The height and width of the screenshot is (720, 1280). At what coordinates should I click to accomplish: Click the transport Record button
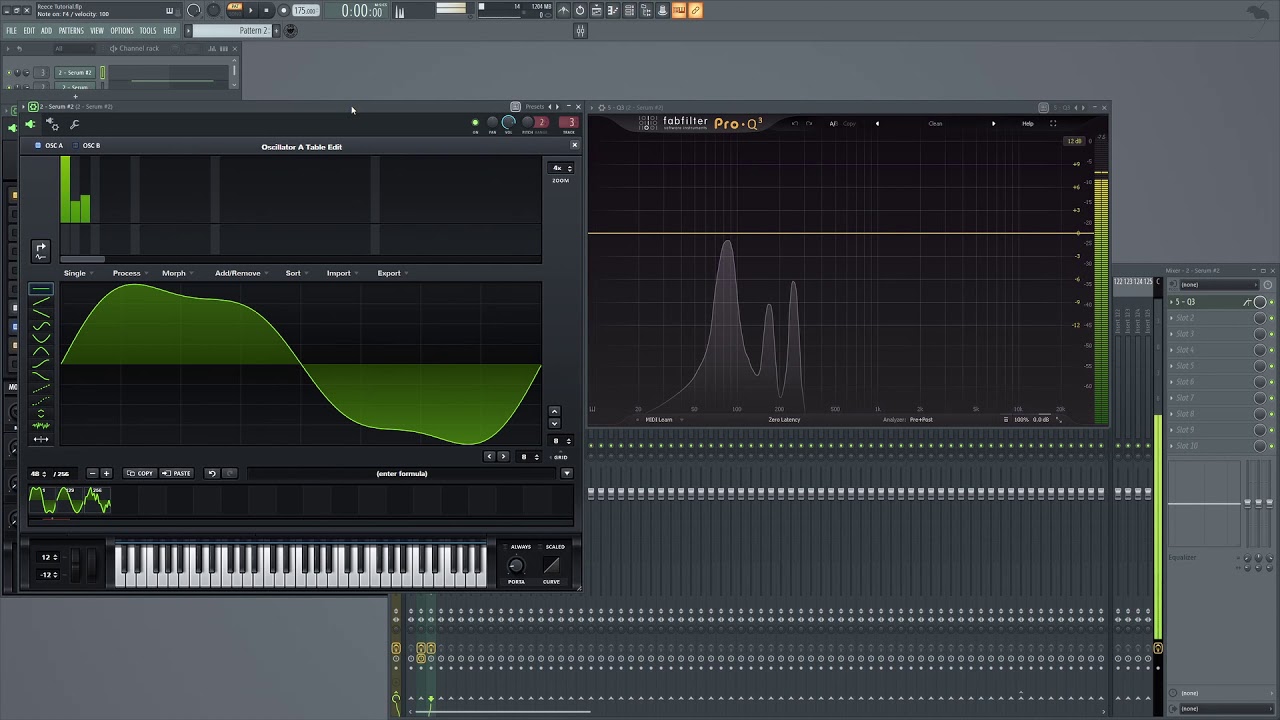(283, 10)
